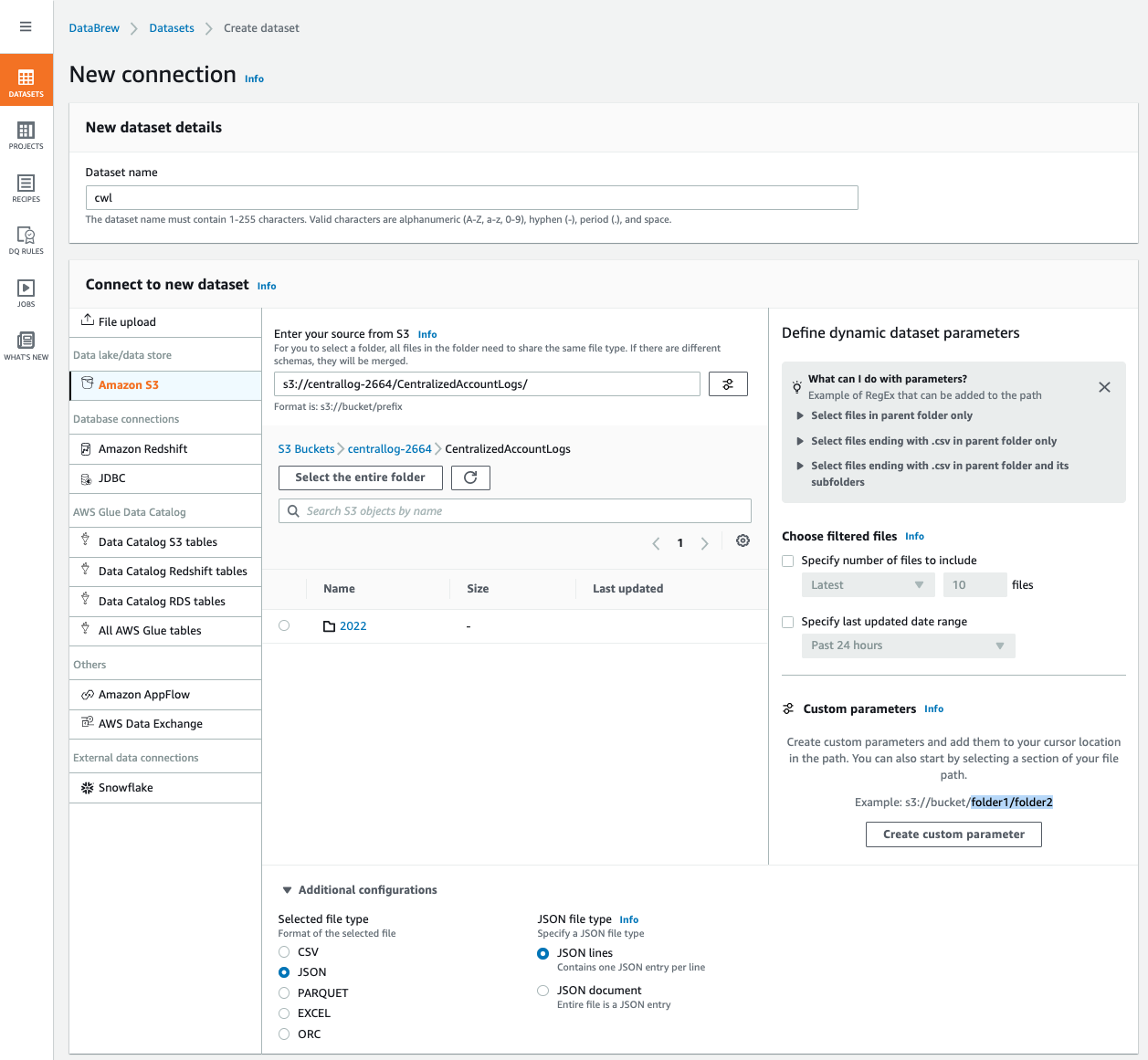Click the Dataset name input field
The image size is (1148, 1060).
coord(471,198)
